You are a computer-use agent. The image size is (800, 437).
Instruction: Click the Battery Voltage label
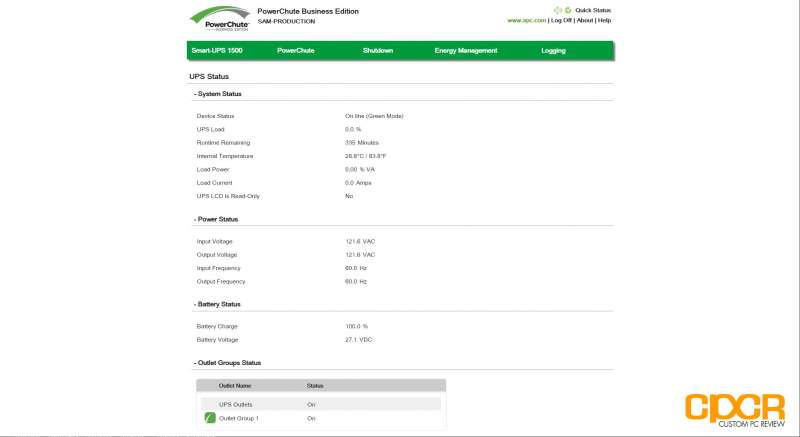pos(217,340)
